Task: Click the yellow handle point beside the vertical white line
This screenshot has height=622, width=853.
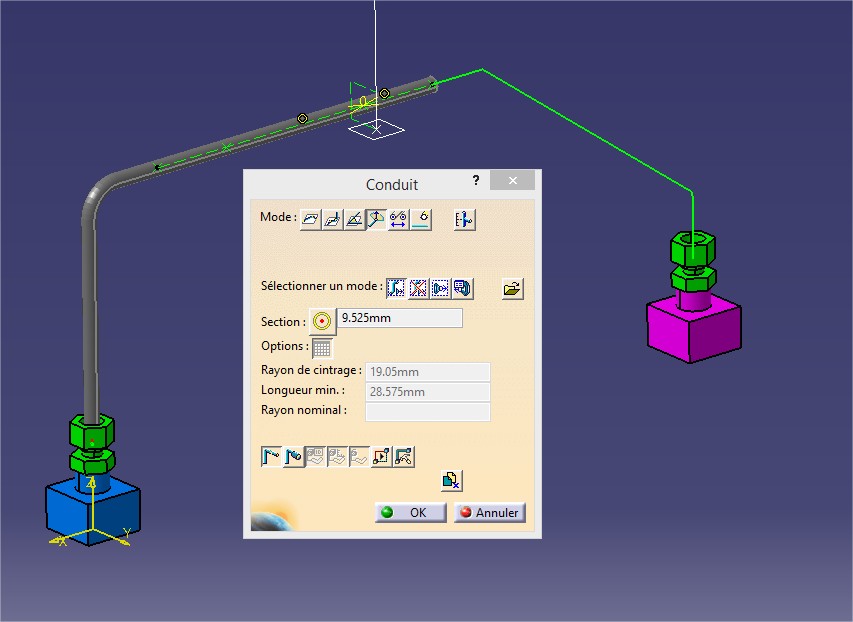Action: [x=384, y=94]
